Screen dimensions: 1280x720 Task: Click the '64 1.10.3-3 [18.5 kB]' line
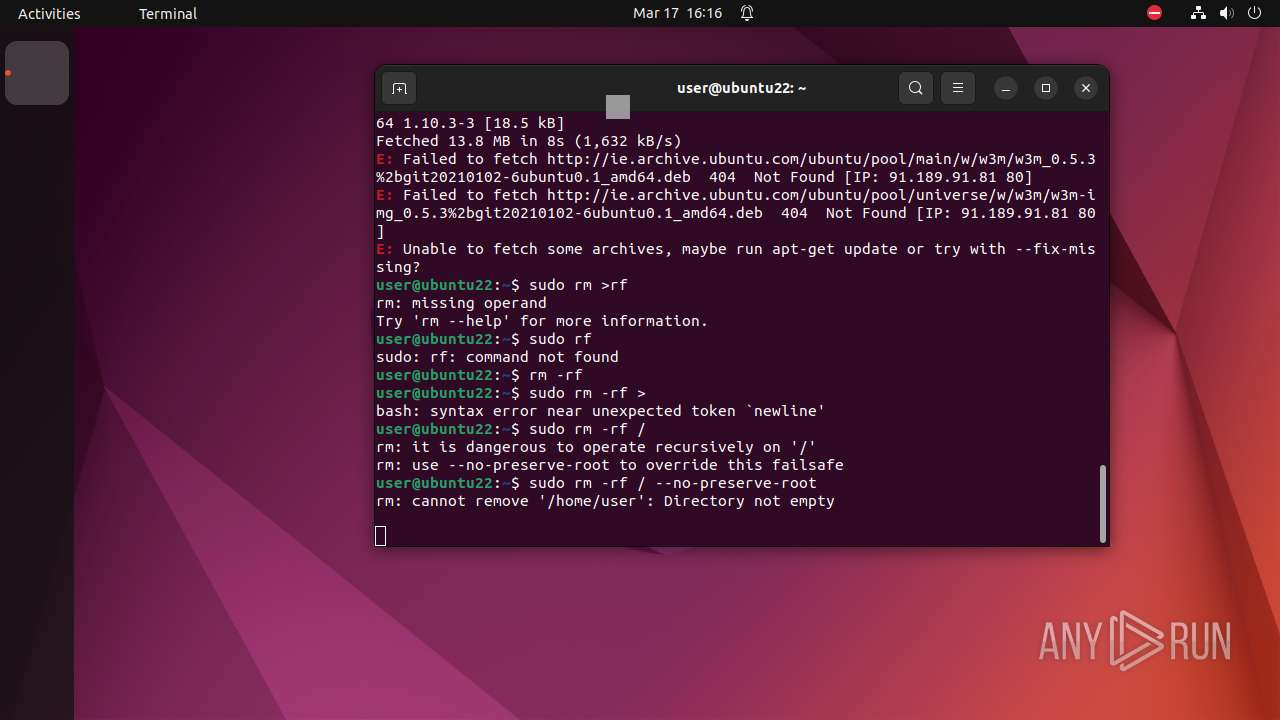pos(470,123)
